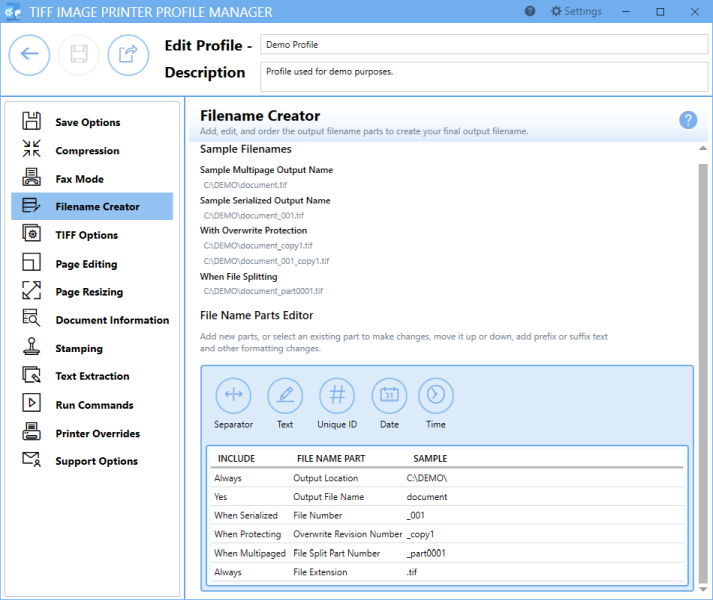
Task: Click sample path 'C:\DEMO\document_part0001.tif'
Action: pos(263,291)
